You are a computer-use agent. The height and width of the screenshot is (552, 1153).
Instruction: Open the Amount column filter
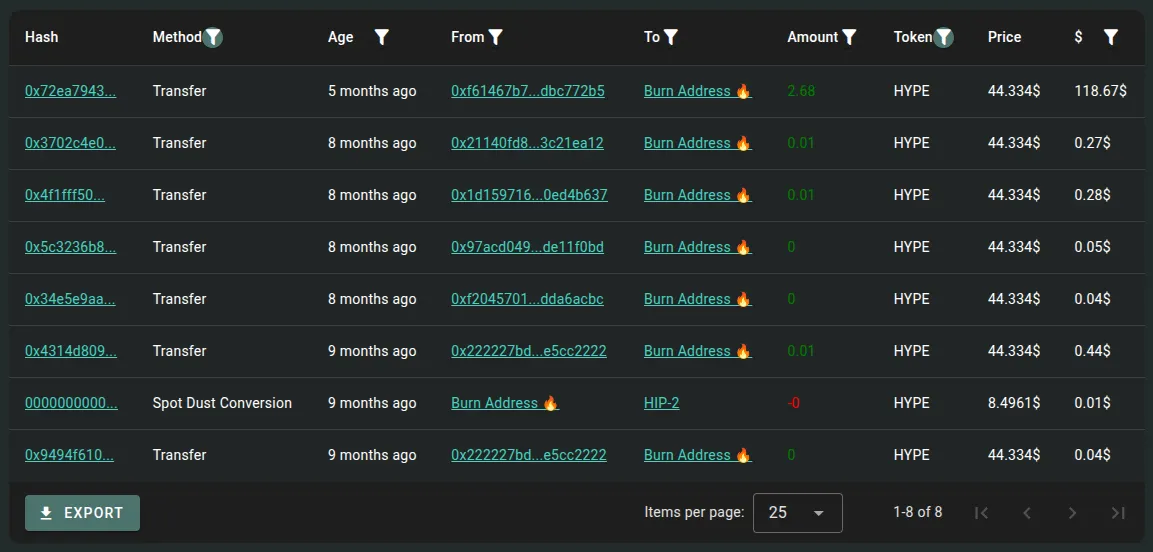point(849,37)
